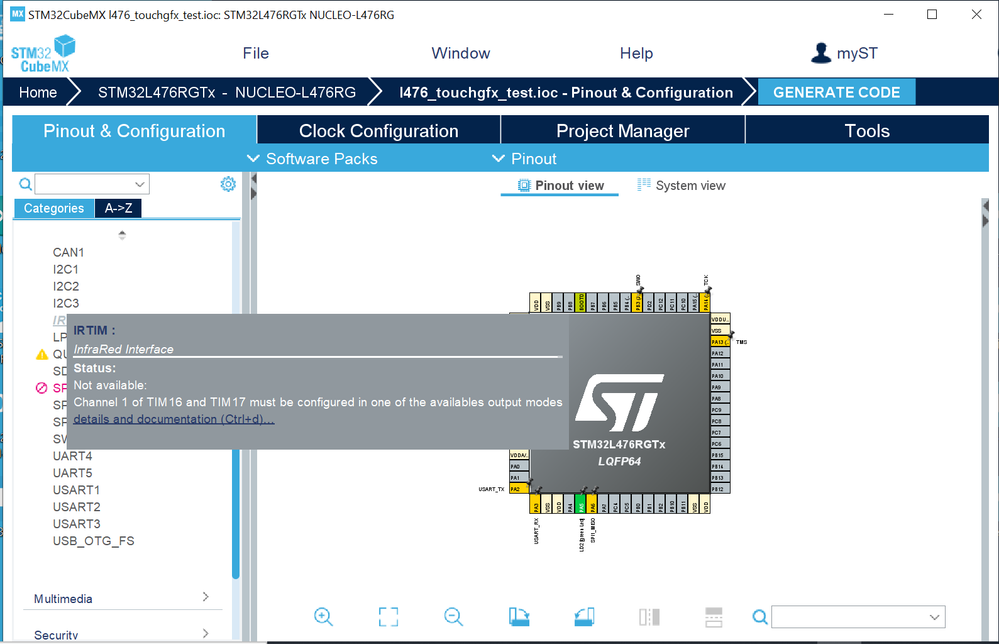The width and height of the screenshot is (999, 644).
Task: Go to Home breadcrumb
Action: coord(38,92)
